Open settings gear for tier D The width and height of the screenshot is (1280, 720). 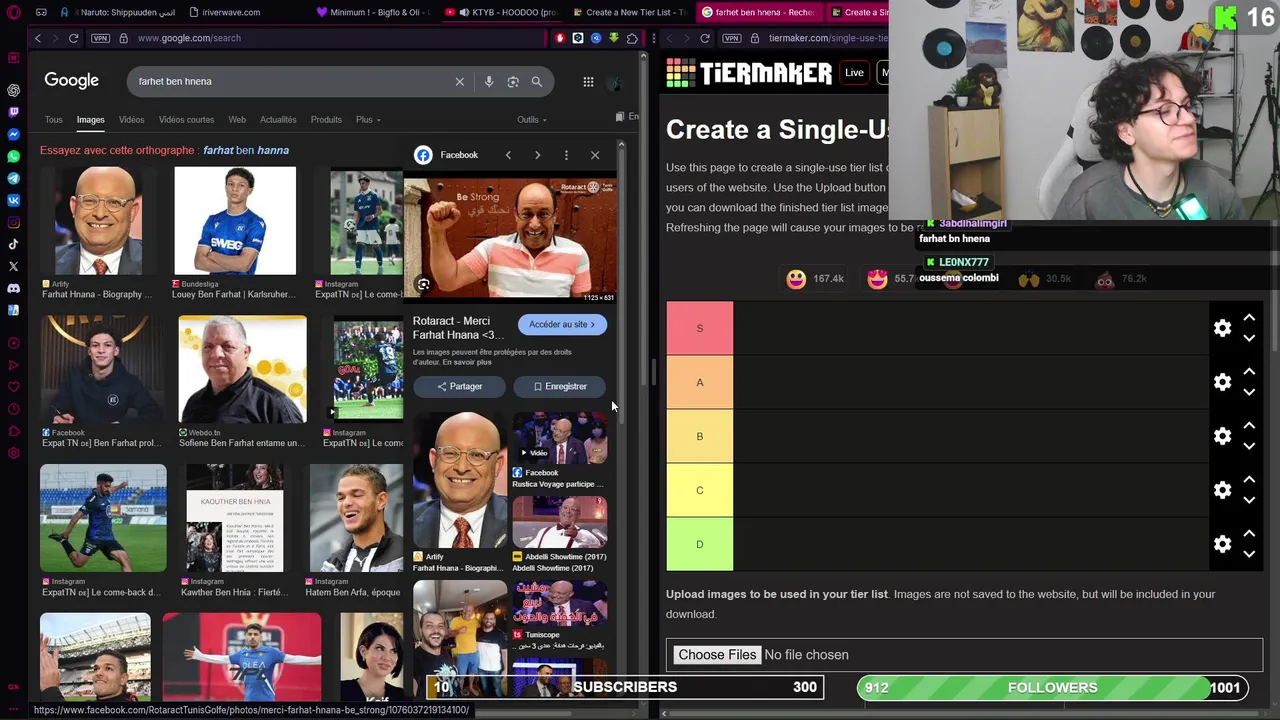click(1222, 544)
